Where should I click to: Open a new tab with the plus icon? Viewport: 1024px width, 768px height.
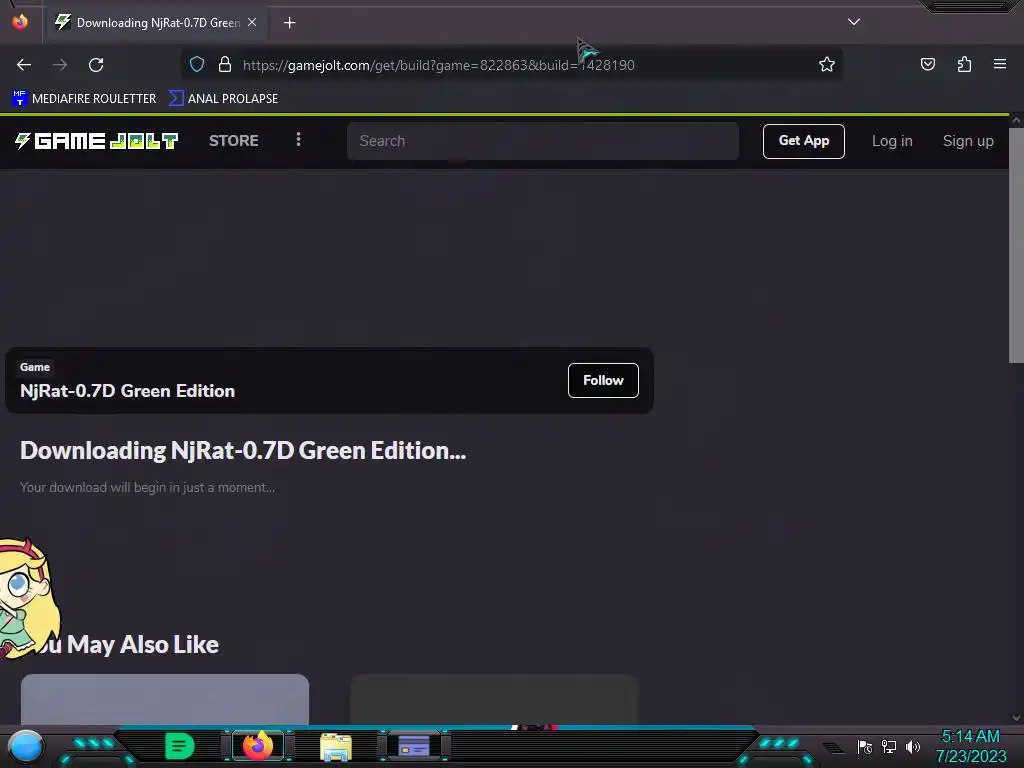tap(289, 23)
